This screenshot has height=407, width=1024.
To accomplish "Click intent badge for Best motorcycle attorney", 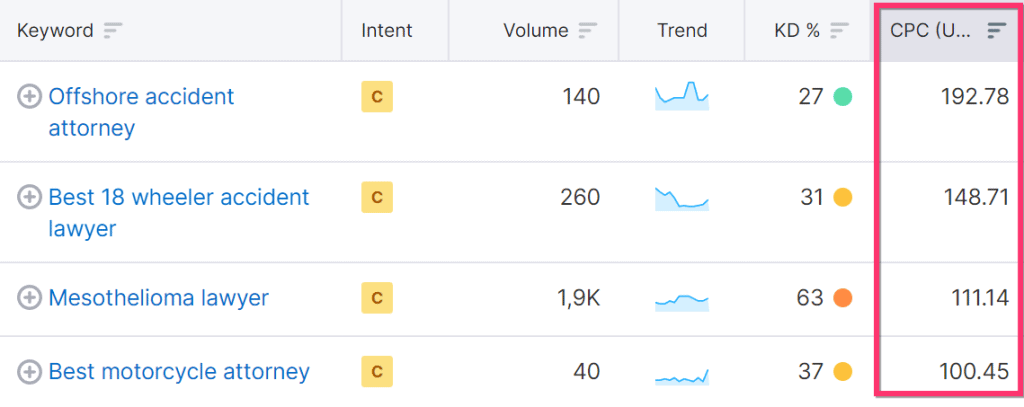I will tap(377, 372).
